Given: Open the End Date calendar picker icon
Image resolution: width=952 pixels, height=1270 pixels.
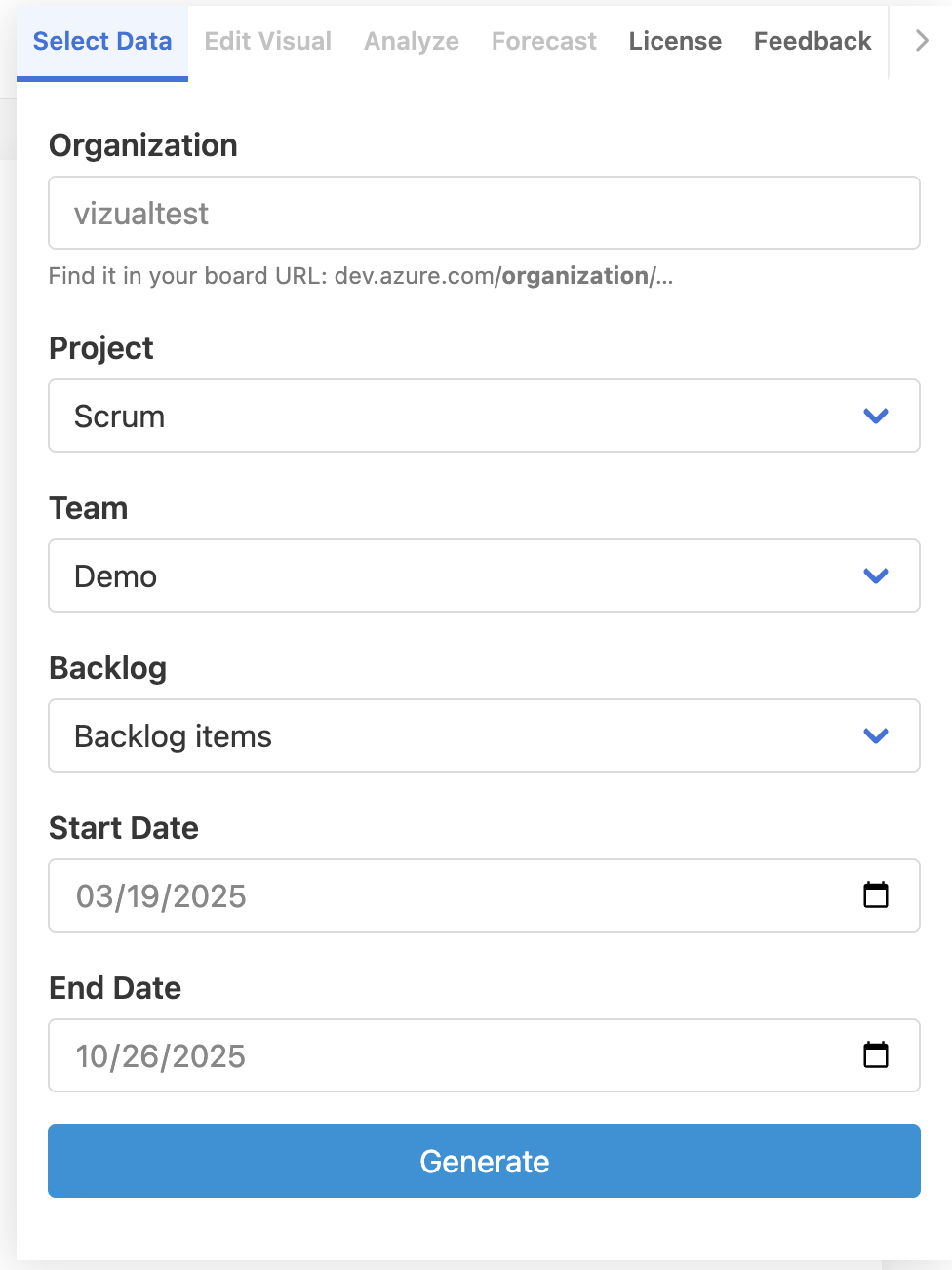Looking at the screenshot, I should [x=876, y=1054].
